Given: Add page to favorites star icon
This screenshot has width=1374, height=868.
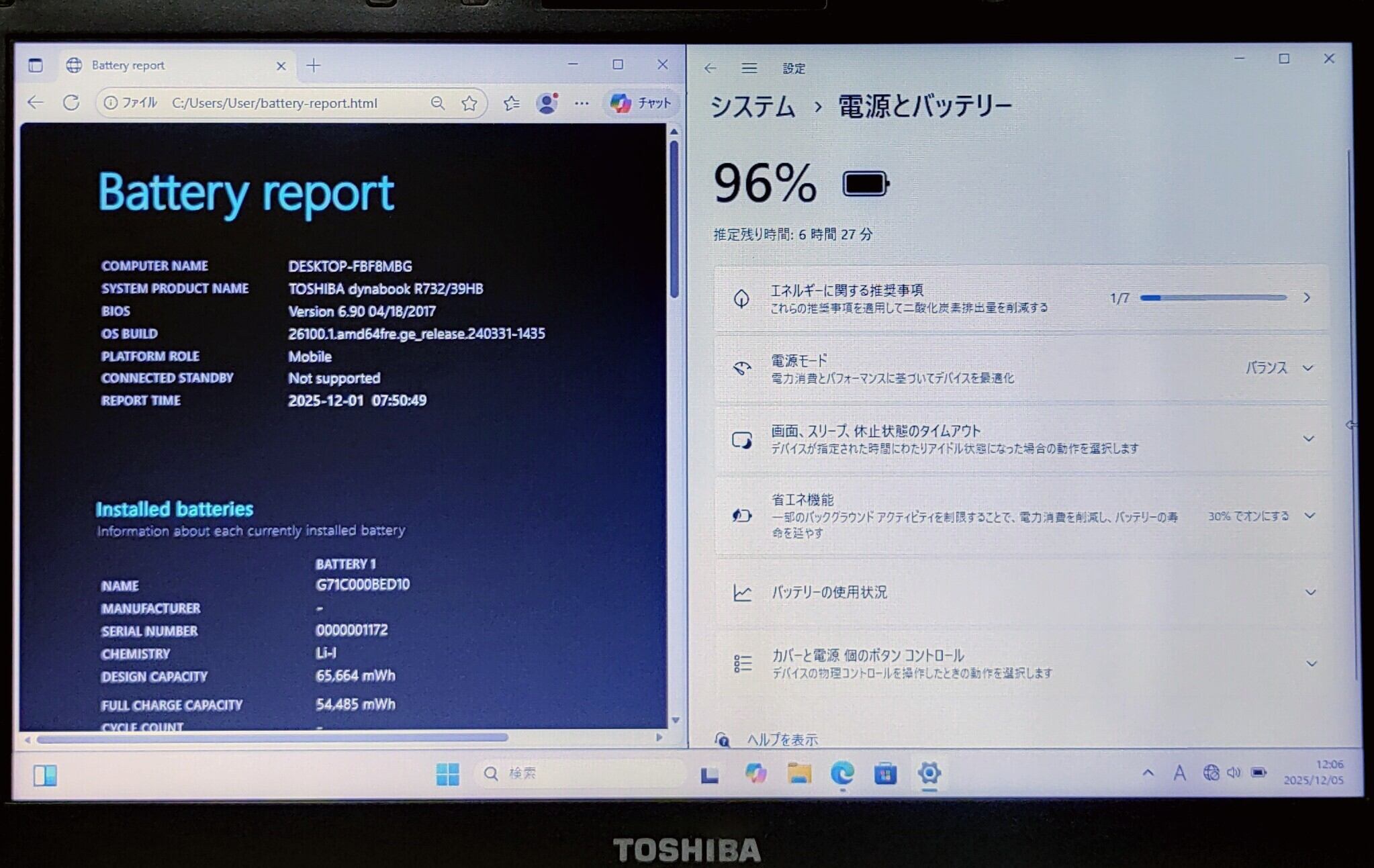Looking at the screenshot, I should pyautogui.click(x=469, y=103).
